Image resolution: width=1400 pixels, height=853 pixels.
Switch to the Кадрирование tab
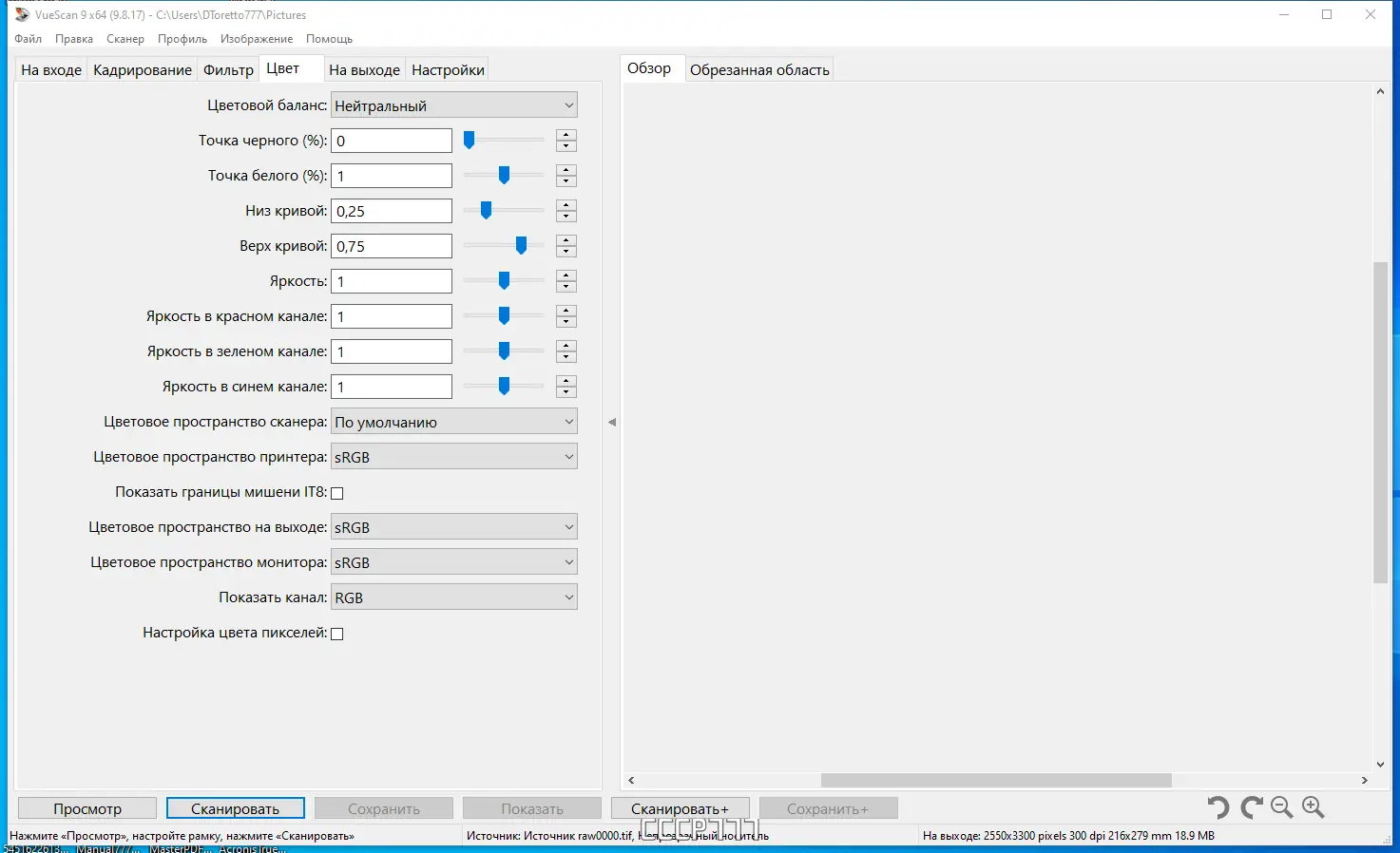click(x=143, y=69)
